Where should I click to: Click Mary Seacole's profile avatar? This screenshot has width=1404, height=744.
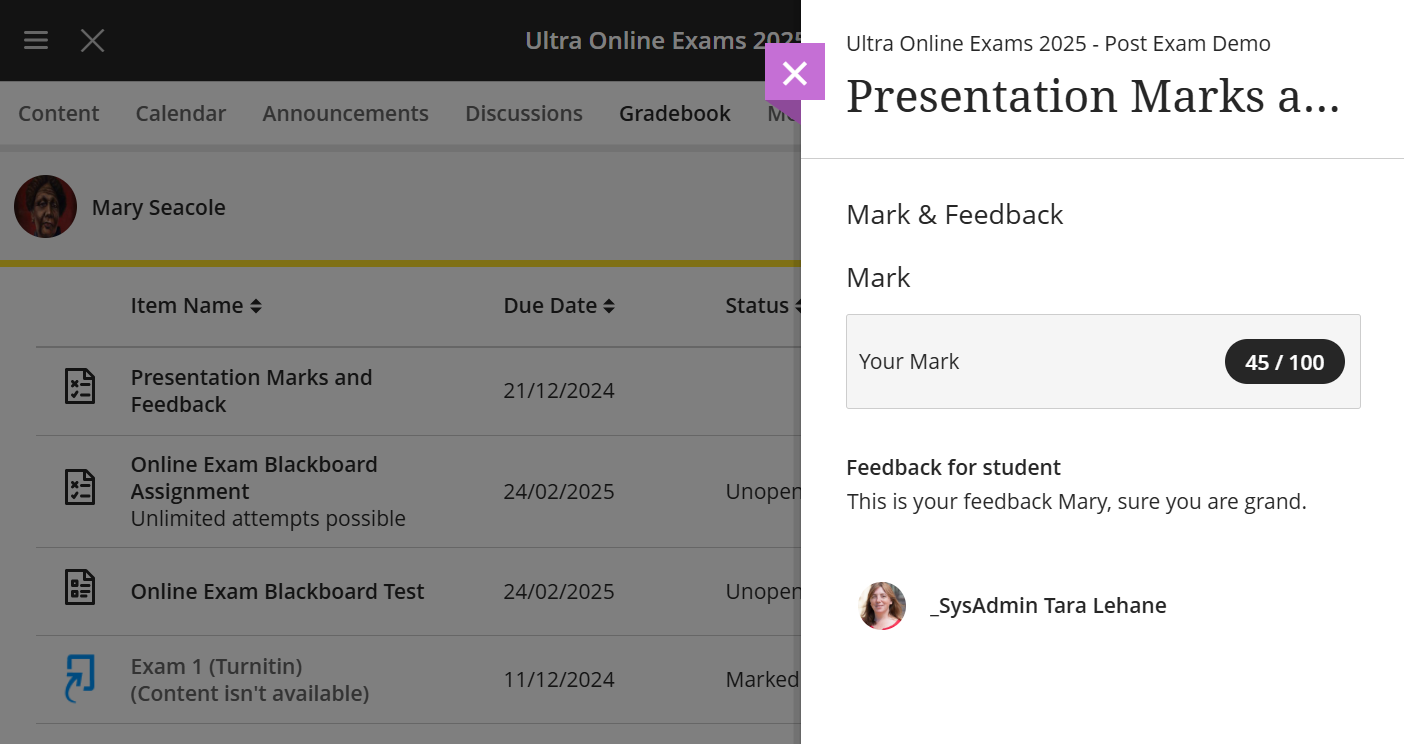tap(45, 206)
